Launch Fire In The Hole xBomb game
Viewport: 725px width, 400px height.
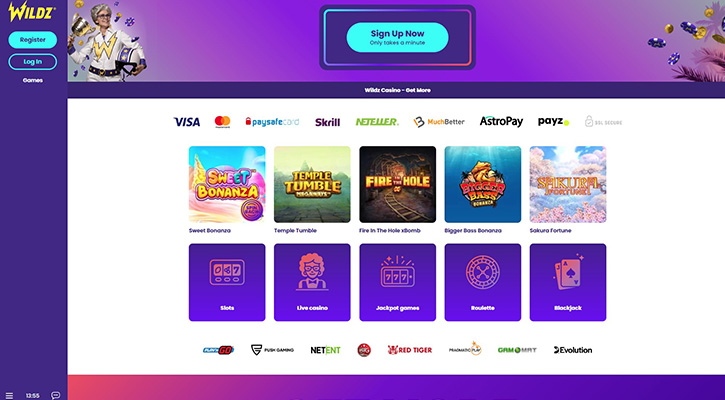click(398, 185)
